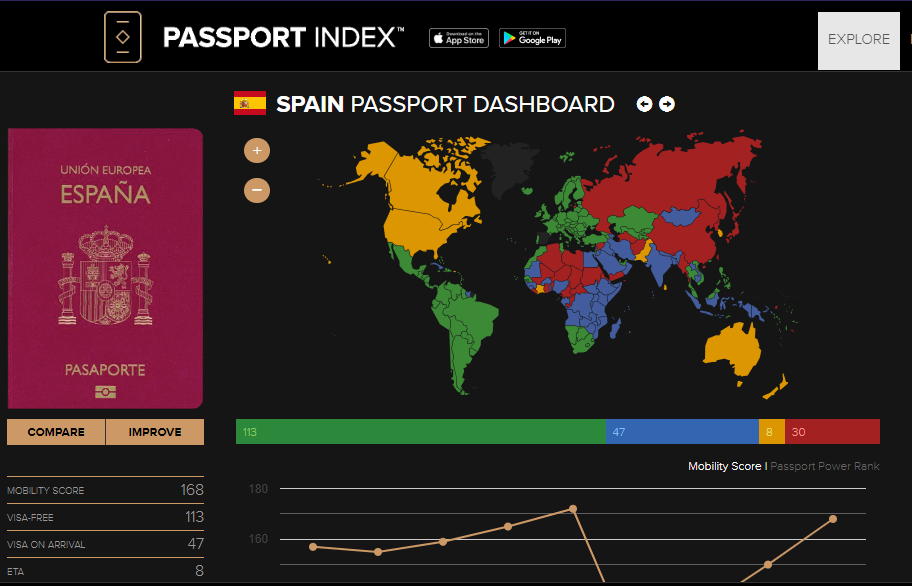
Task: Click Australia on the world map
Action: [734, 350]
